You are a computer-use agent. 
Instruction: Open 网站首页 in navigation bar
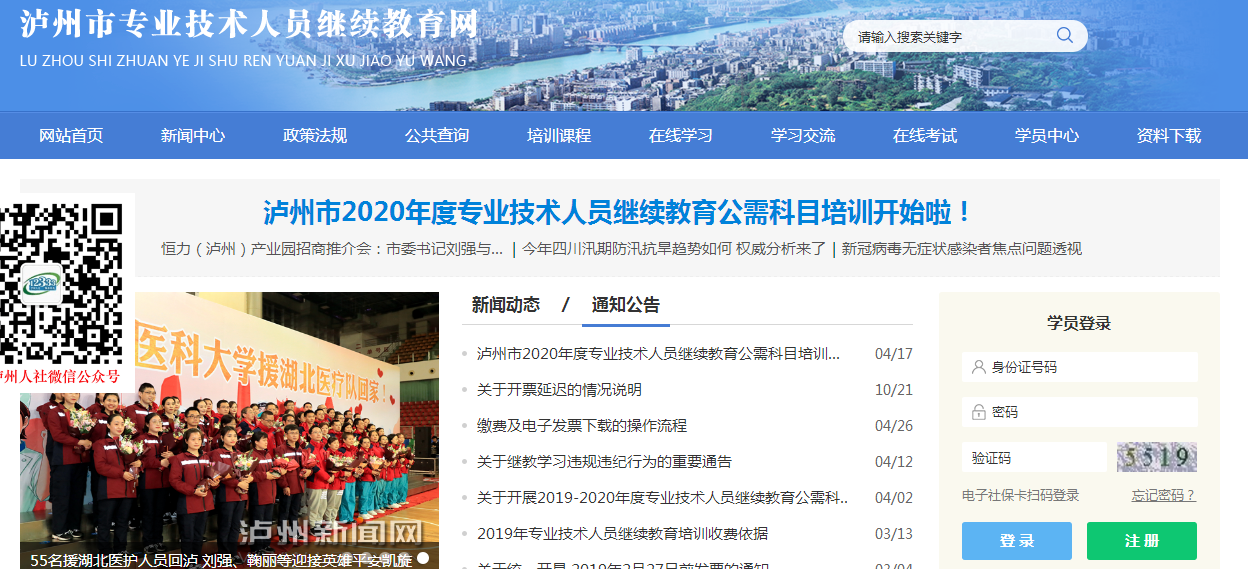(71, 136)
